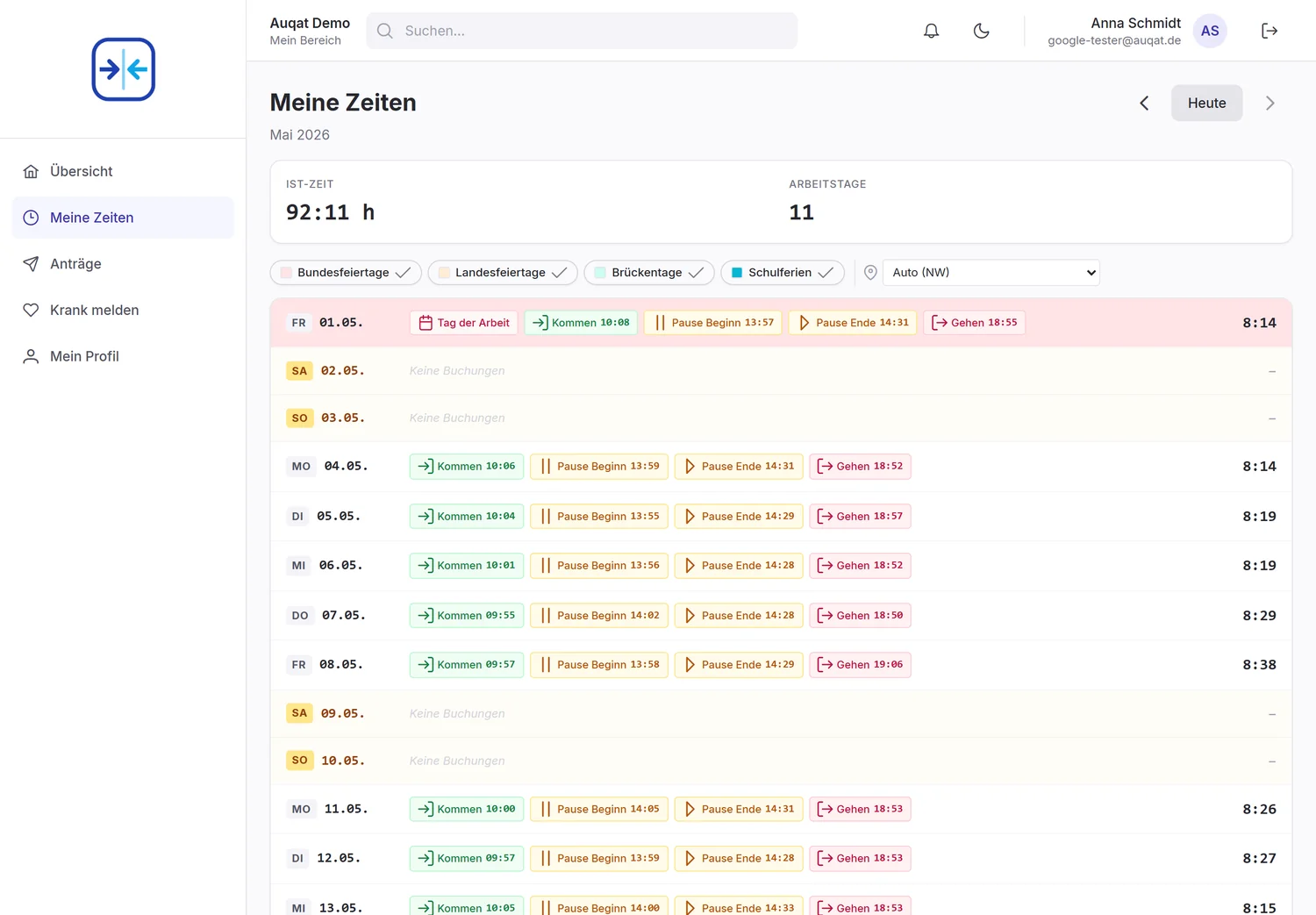Click Pause Beginn 13:59 on 04.05.
Viewport: 1316px width, 915px height.
coord(599,466)
